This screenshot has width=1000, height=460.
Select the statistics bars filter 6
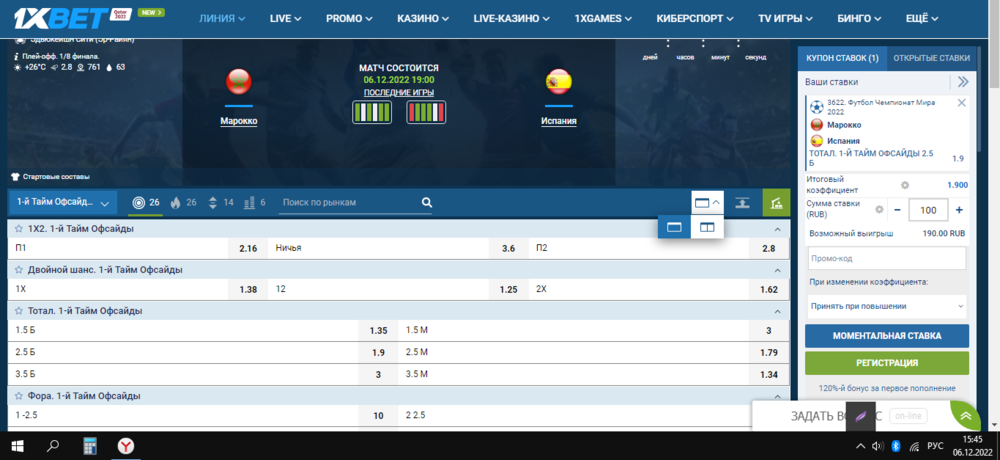point(254,203)
